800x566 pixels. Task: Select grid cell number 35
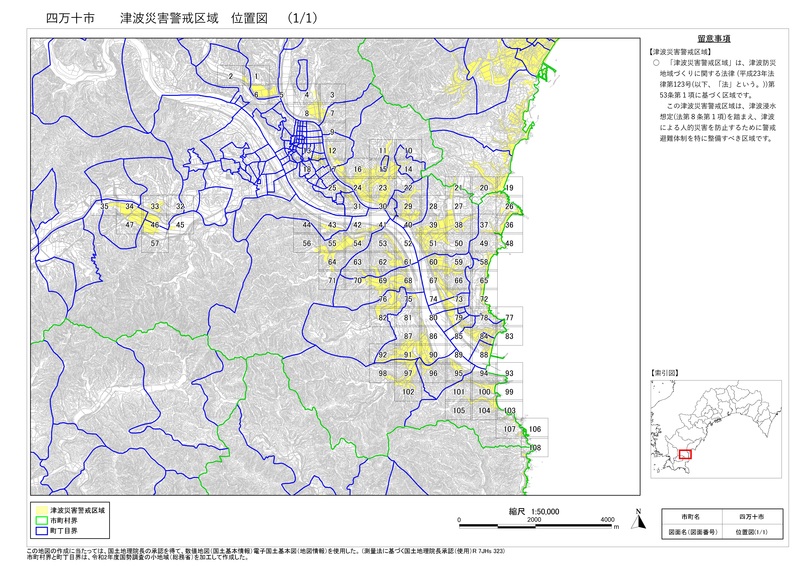click(104, 206)
